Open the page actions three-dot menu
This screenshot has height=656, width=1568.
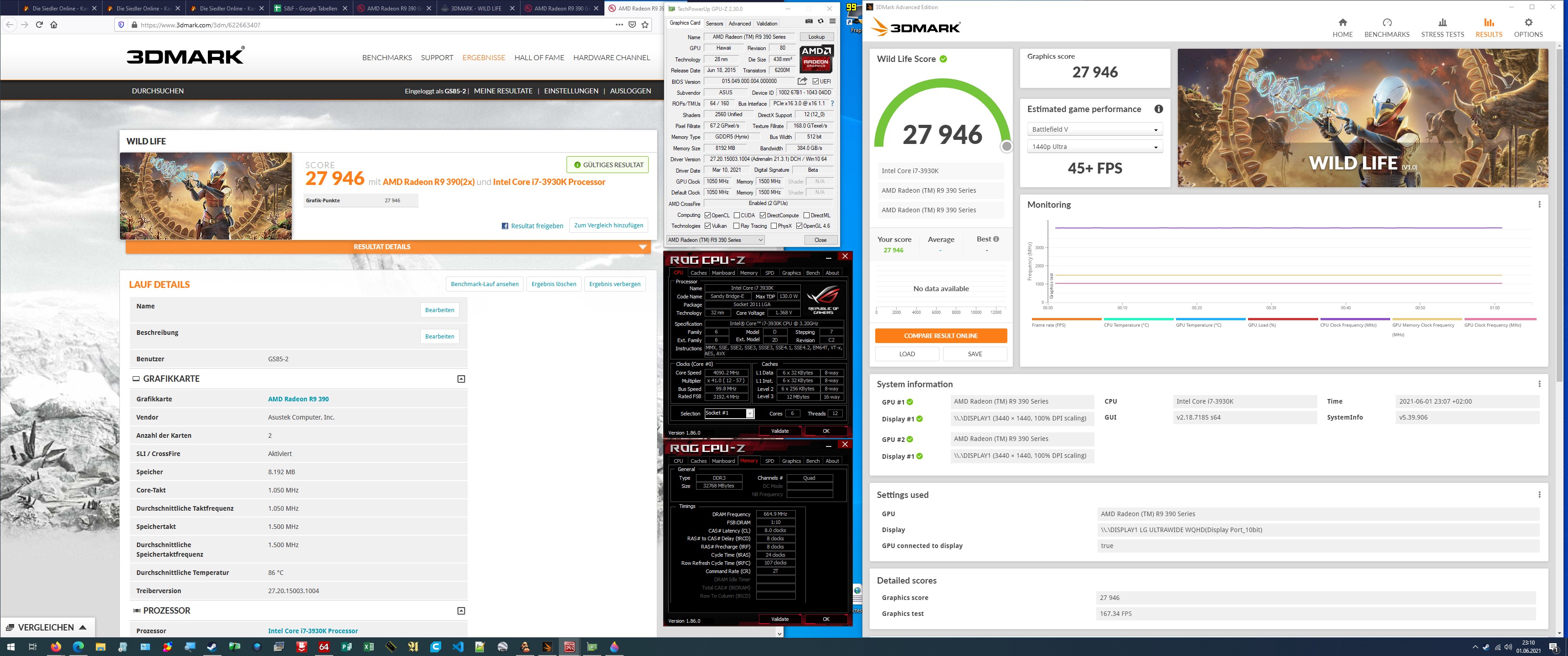(619, 25)
